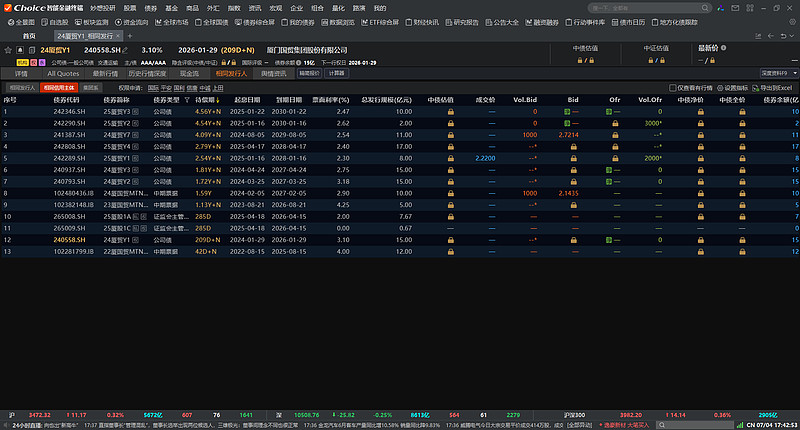Screen dimensions: 800x430
Task: Open 全球国债 global treasury view
Action: (x=212, y=22)
